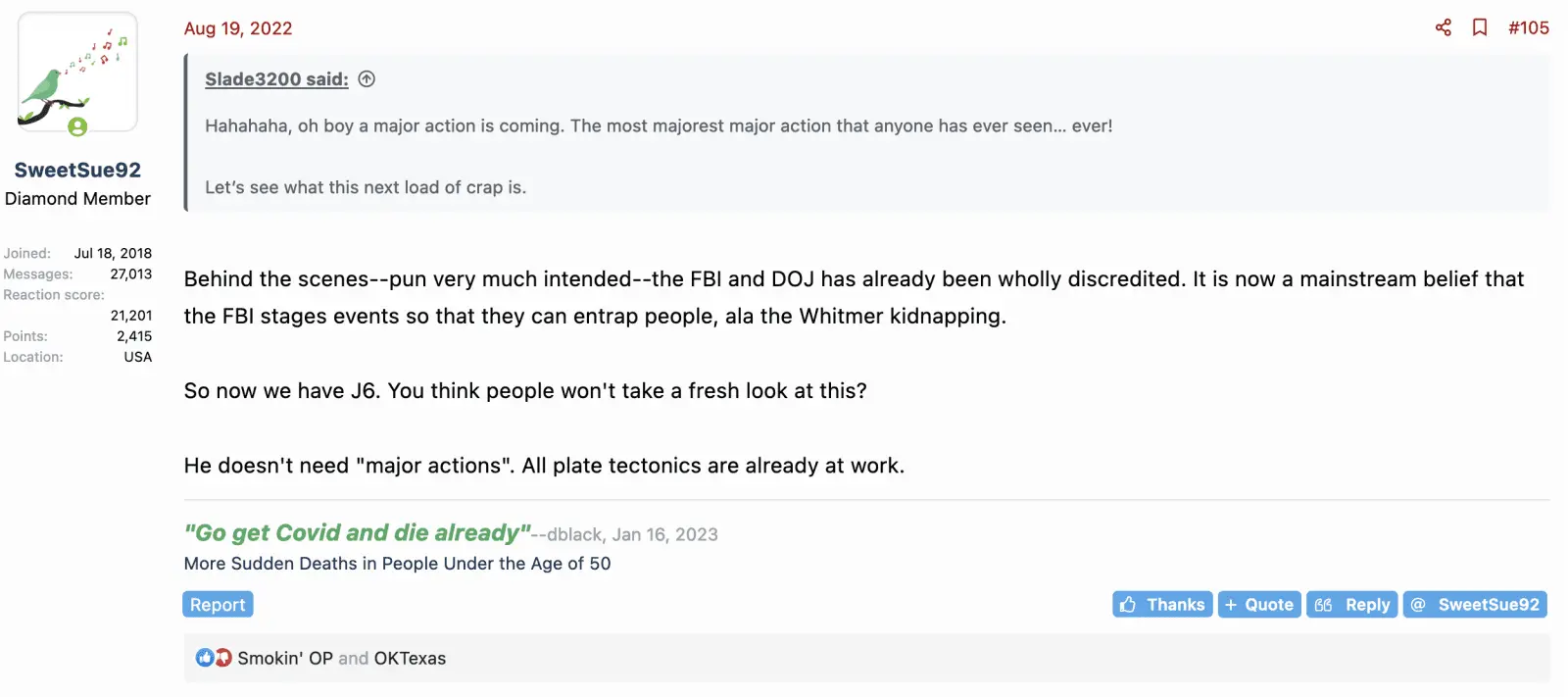1568x697 pixels.
Task: View OKTexas in reactions list
Action: [410, 658]
